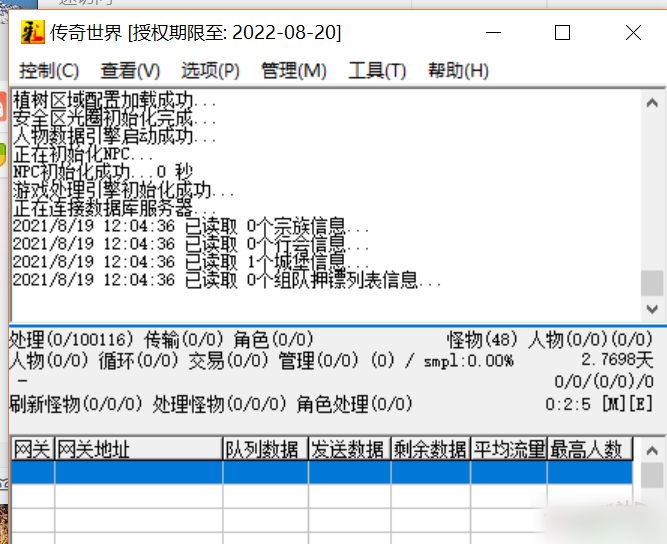Click the log panel scroll-up arrow
The image size is (667, 544).
click(652, 103)
